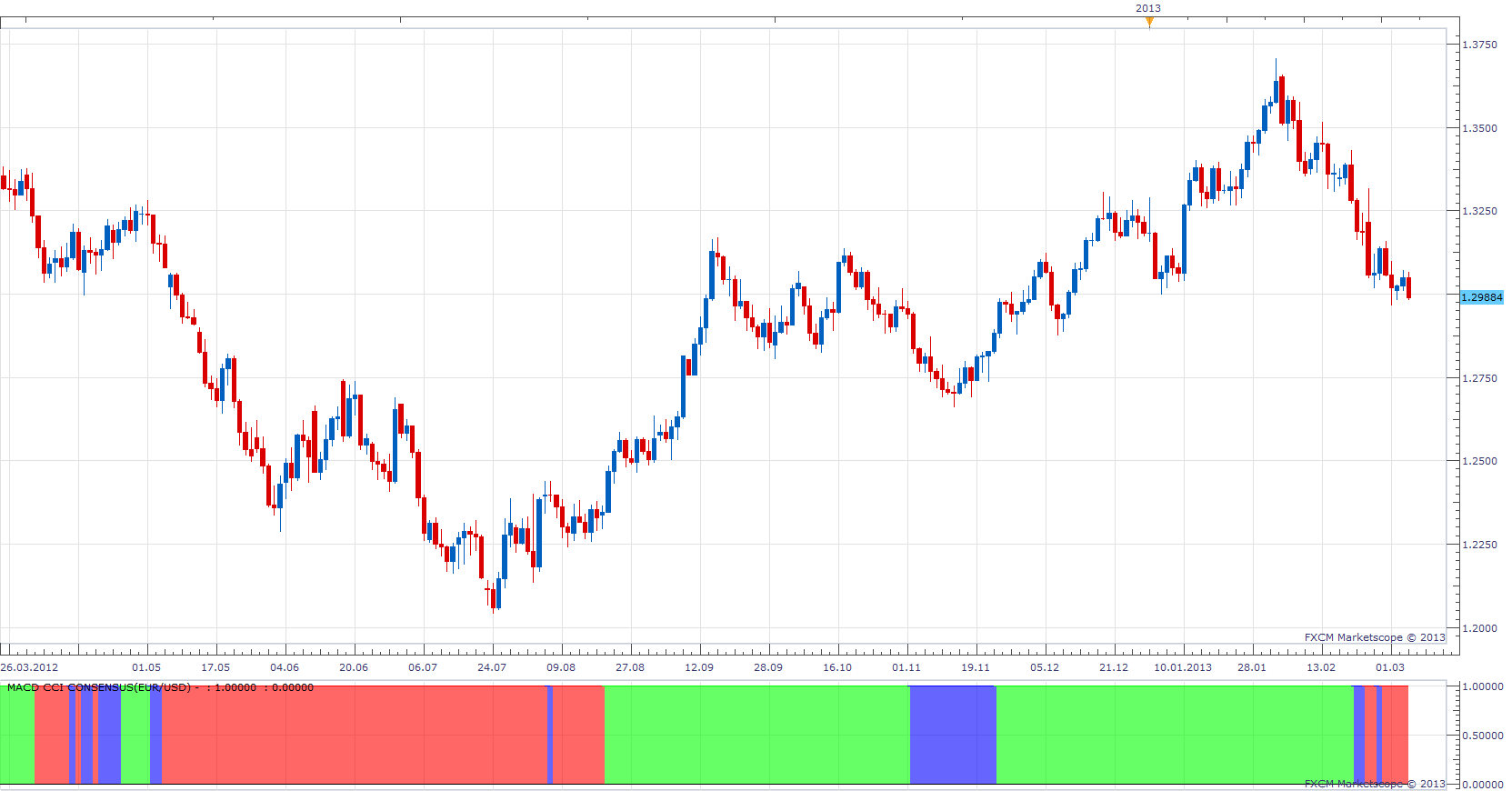
Task: Click the 09.08 date label
Action: (561, 667)
